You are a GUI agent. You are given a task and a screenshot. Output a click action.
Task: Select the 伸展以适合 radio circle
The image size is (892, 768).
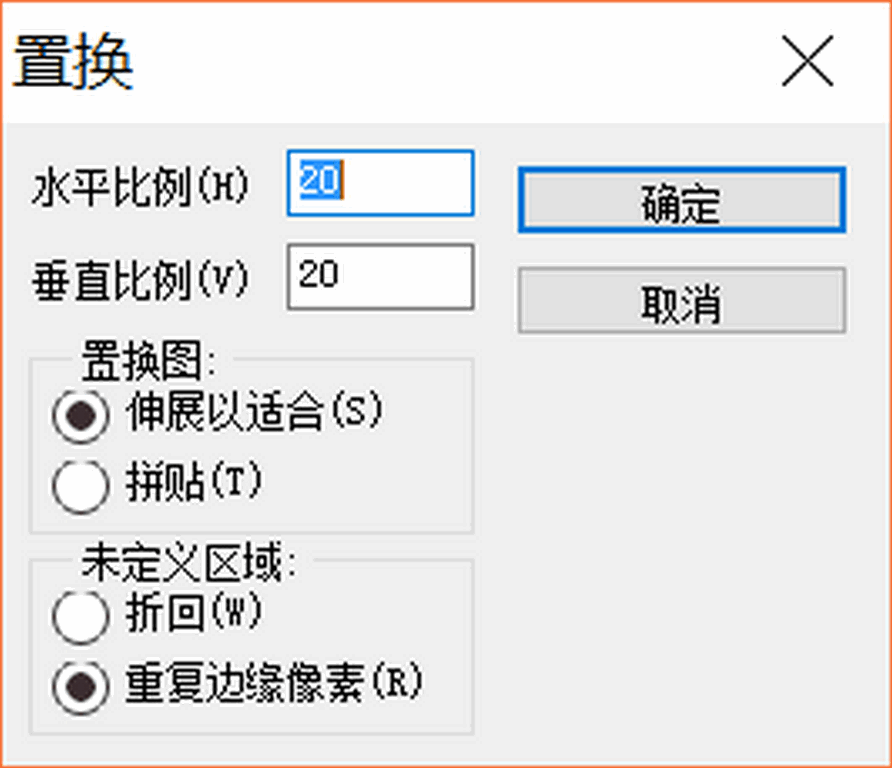point(80,416)
